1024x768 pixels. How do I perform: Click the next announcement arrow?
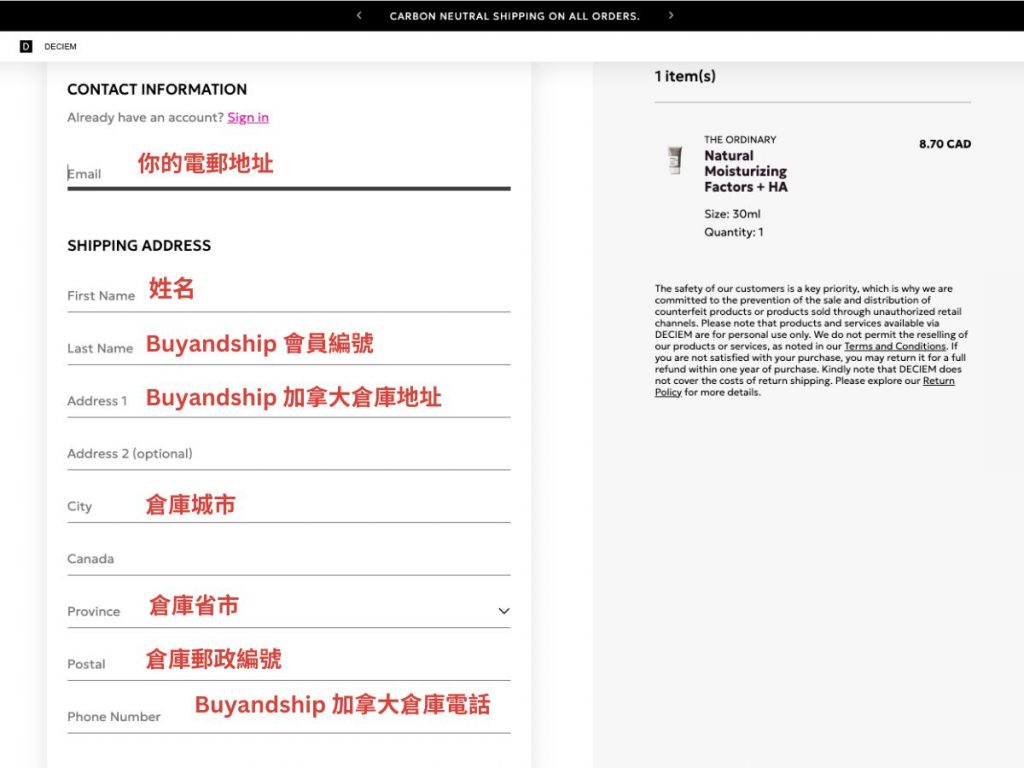(x=671, y=15)
